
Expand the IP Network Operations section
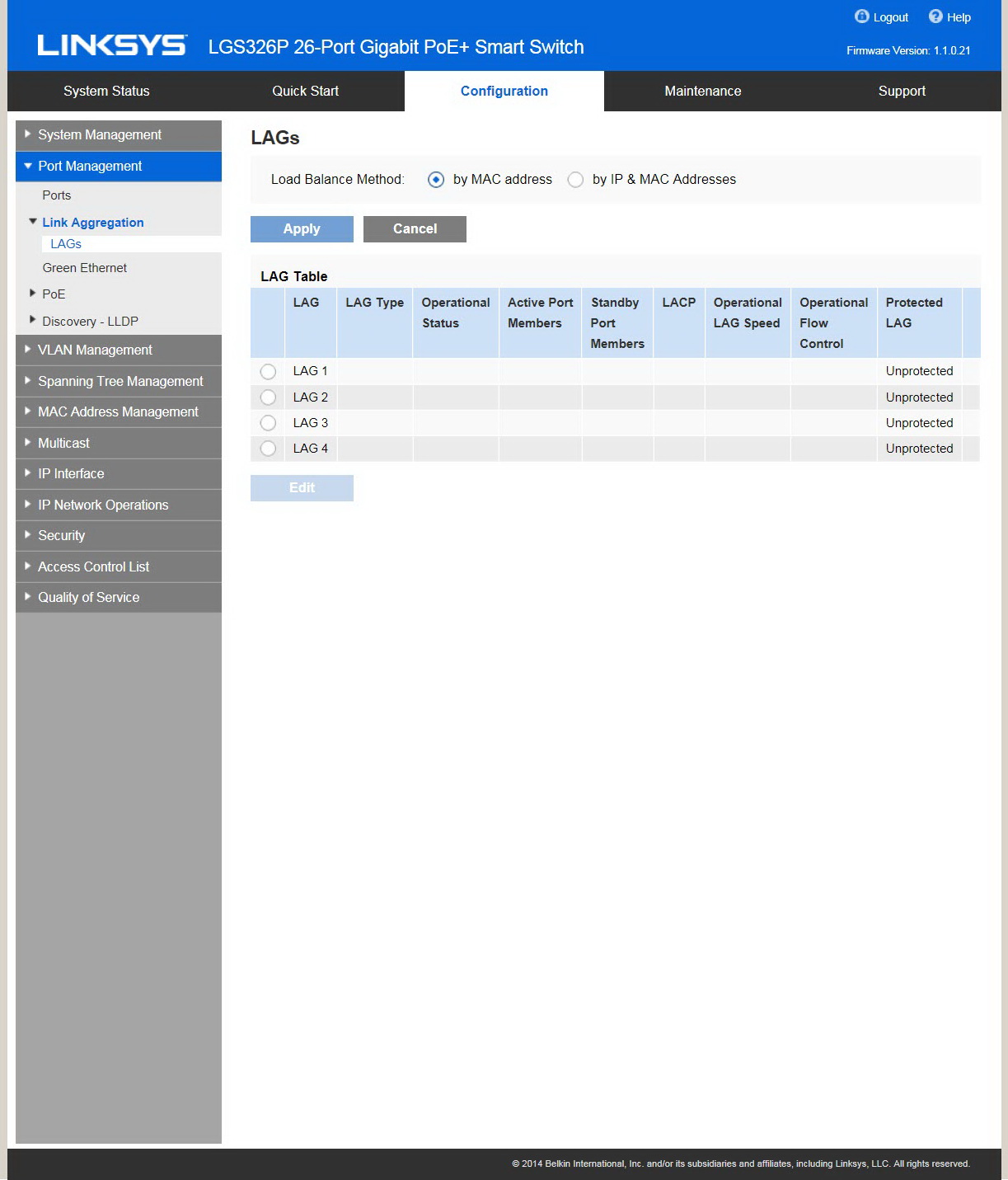(x=119, y=505)
